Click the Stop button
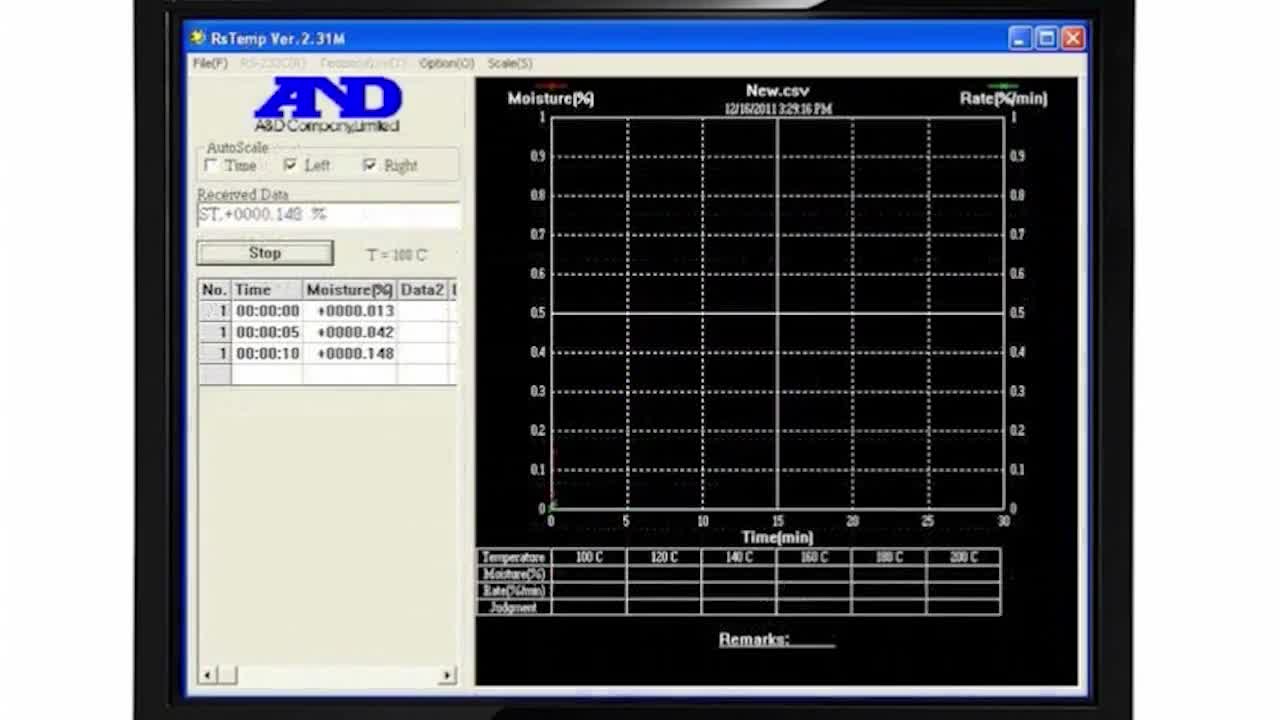The image size is (1280, 720). 265,253
